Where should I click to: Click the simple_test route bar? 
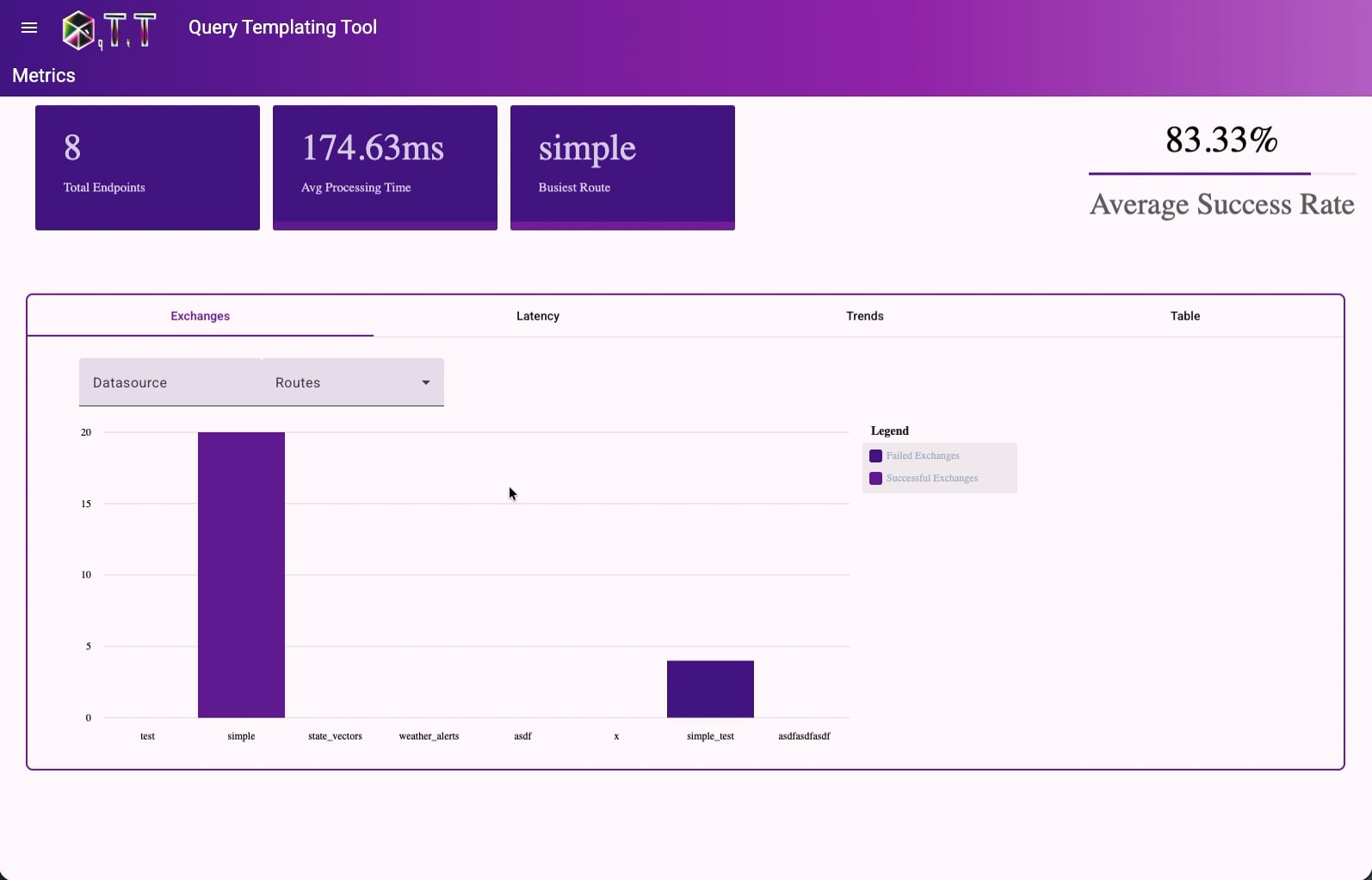point(710,689)
